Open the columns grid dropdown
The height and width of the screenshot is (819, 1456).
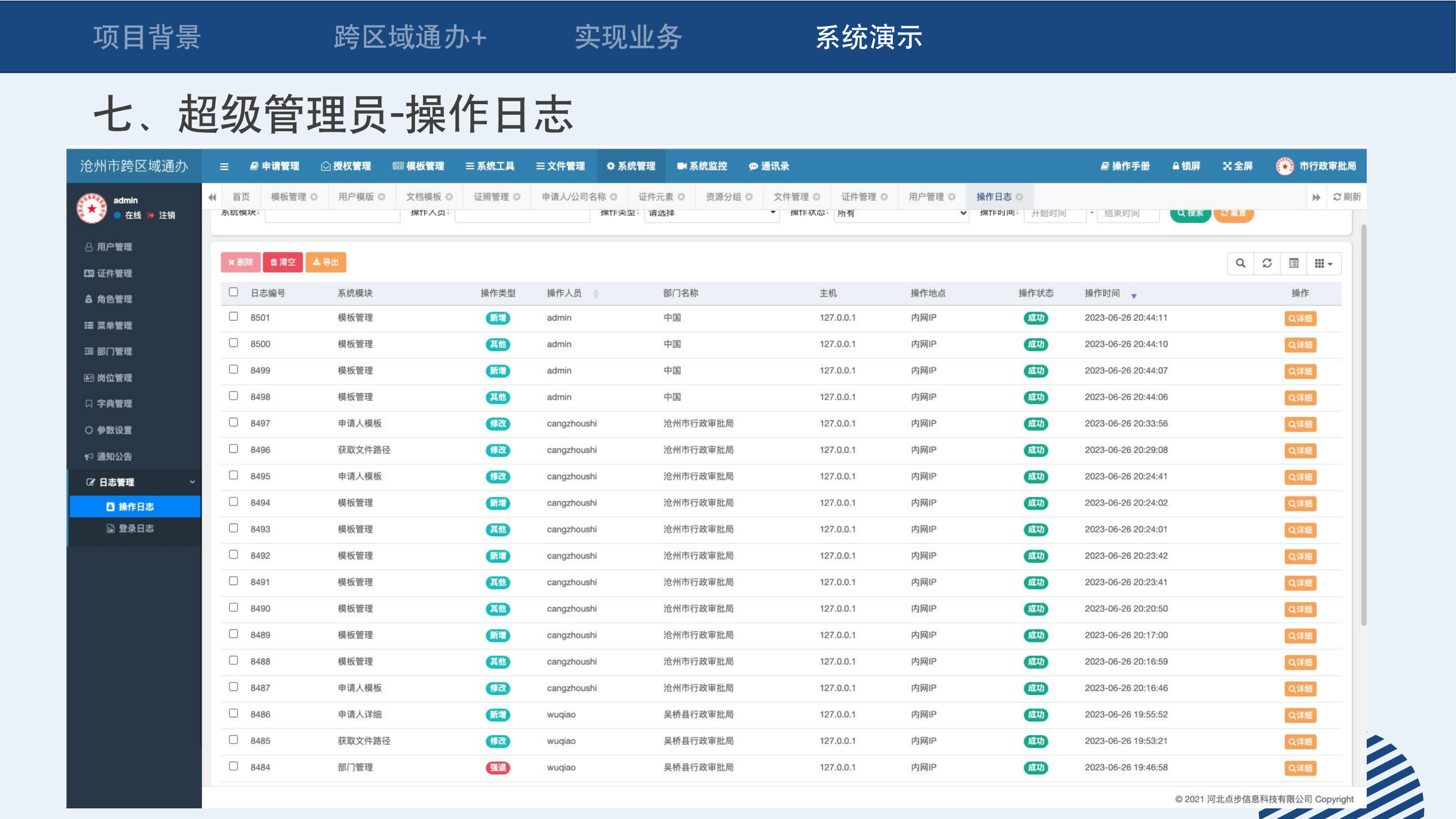click(1323, 264)
